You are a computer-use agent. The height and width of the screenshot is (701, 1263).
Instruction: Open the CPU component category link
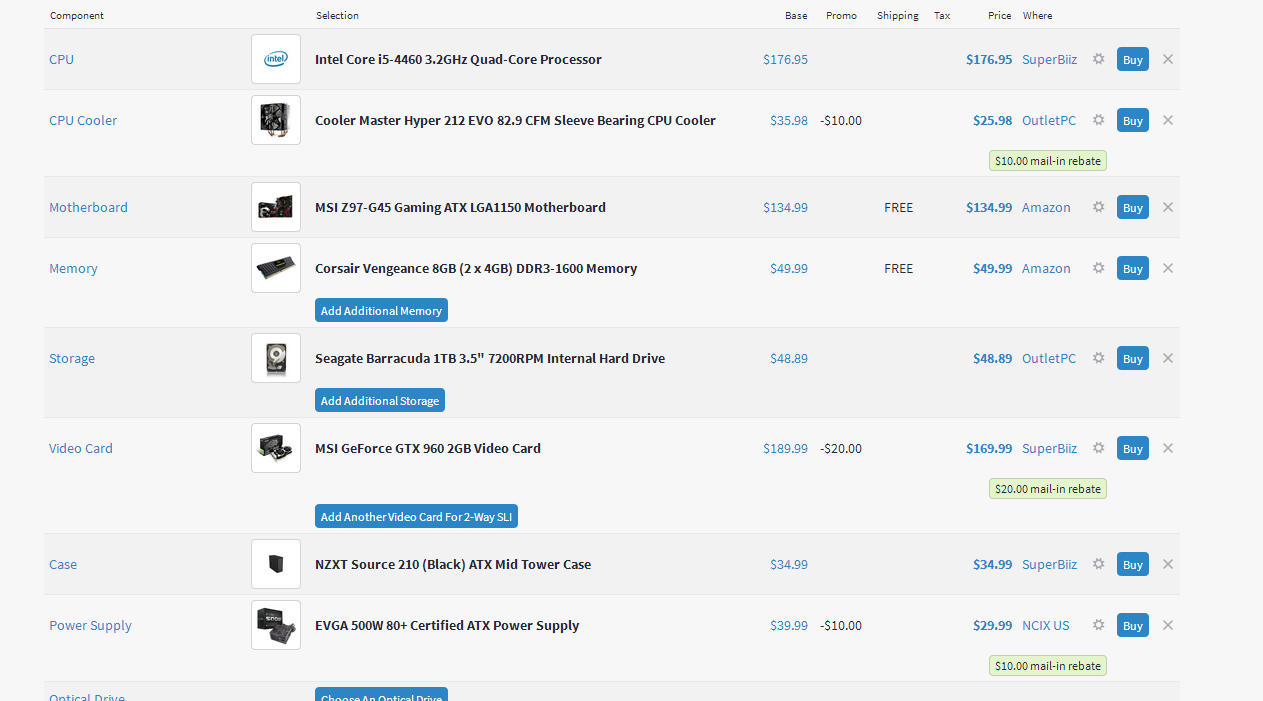61,59
